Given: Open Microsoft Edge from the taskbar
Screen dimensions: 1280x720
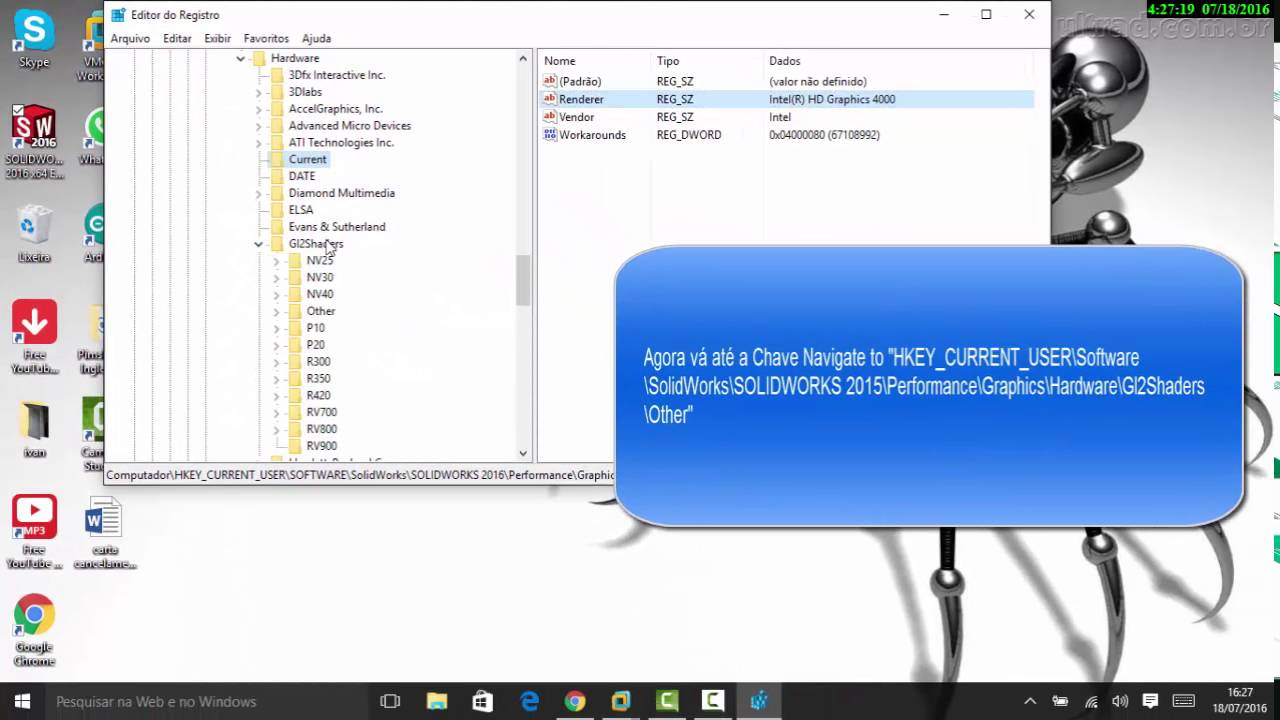Looking at the screenshot, I should coord(529,701).
